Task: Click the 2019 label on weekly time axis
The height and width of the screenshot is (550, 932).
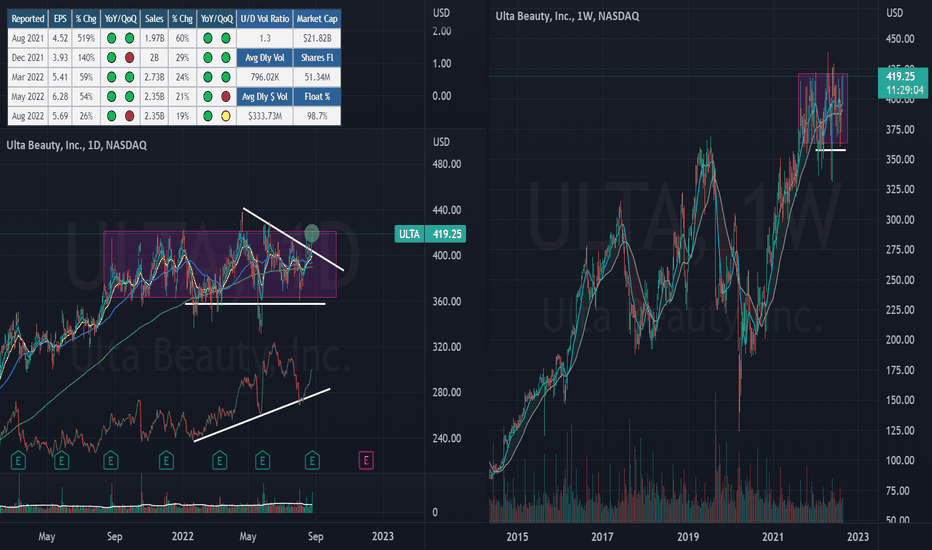Action: tap(688, 537)
